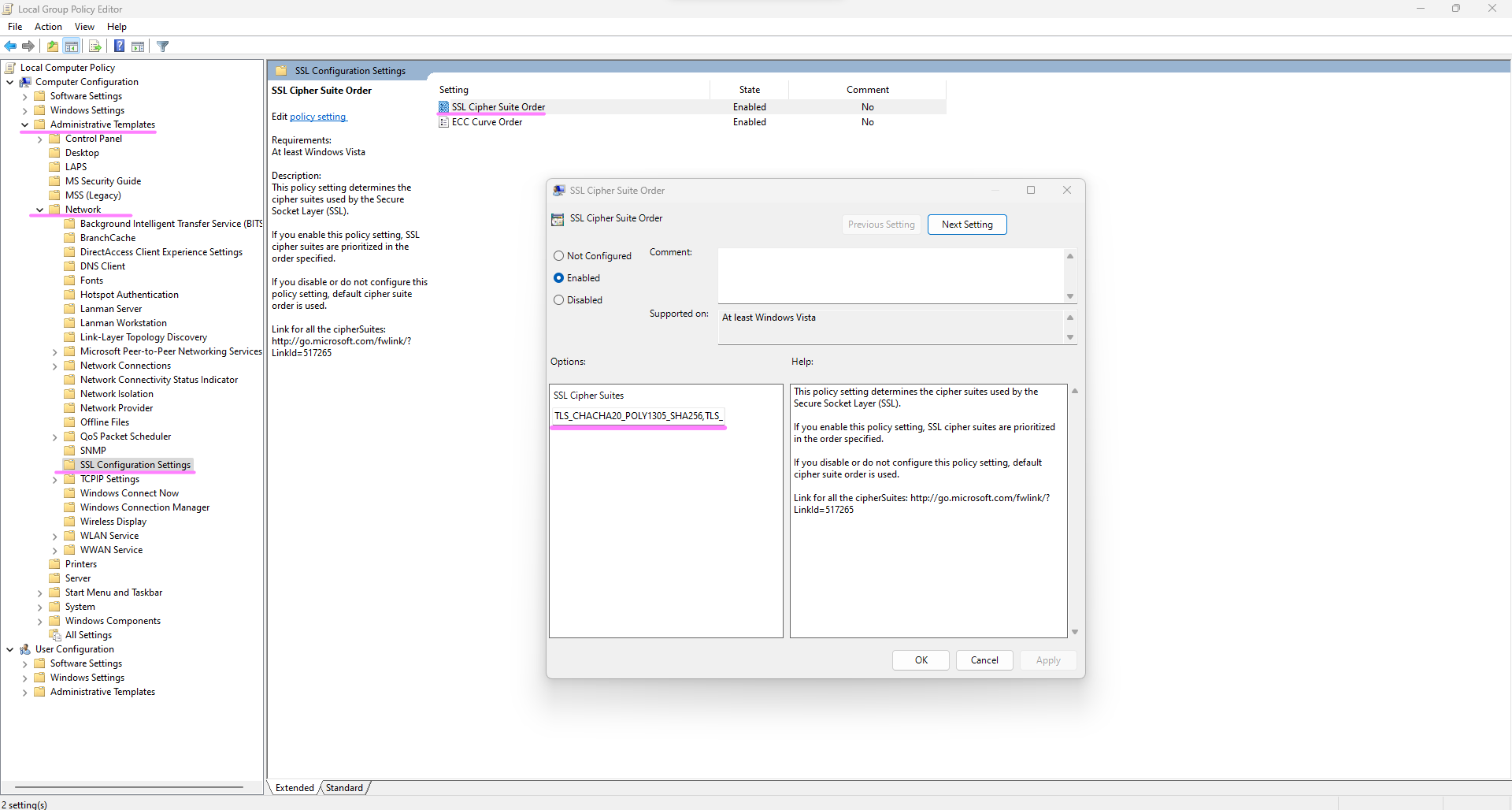
Task: Toggle the Show/Hide Action Pane icon
Action: (x=138, y=46)
